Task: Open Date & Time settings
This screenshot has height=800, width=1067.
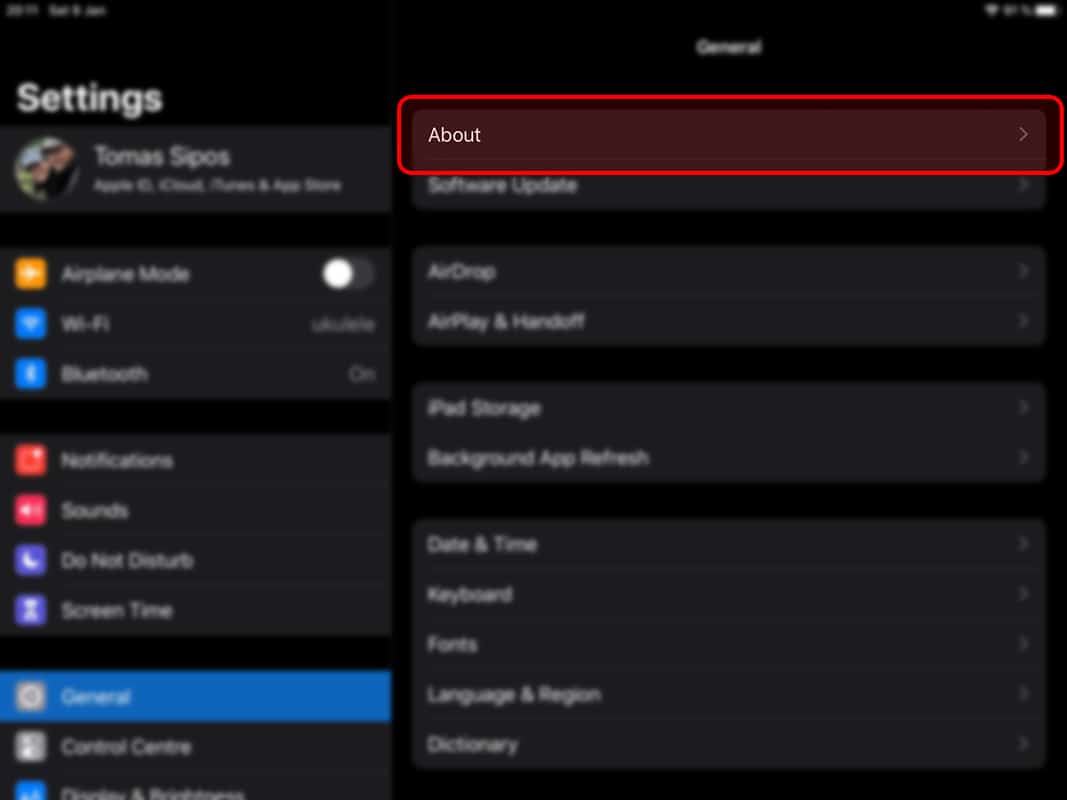Action: (729, 544)
